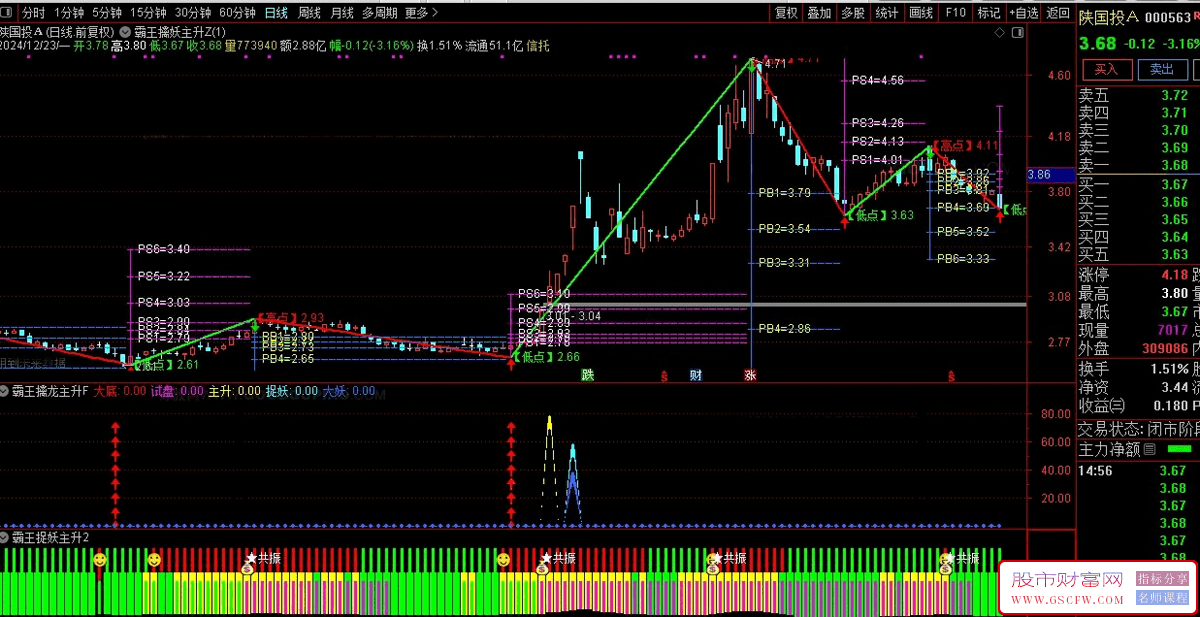Click the stock name 陕国投A in the quote panel

coord(1108,17)
